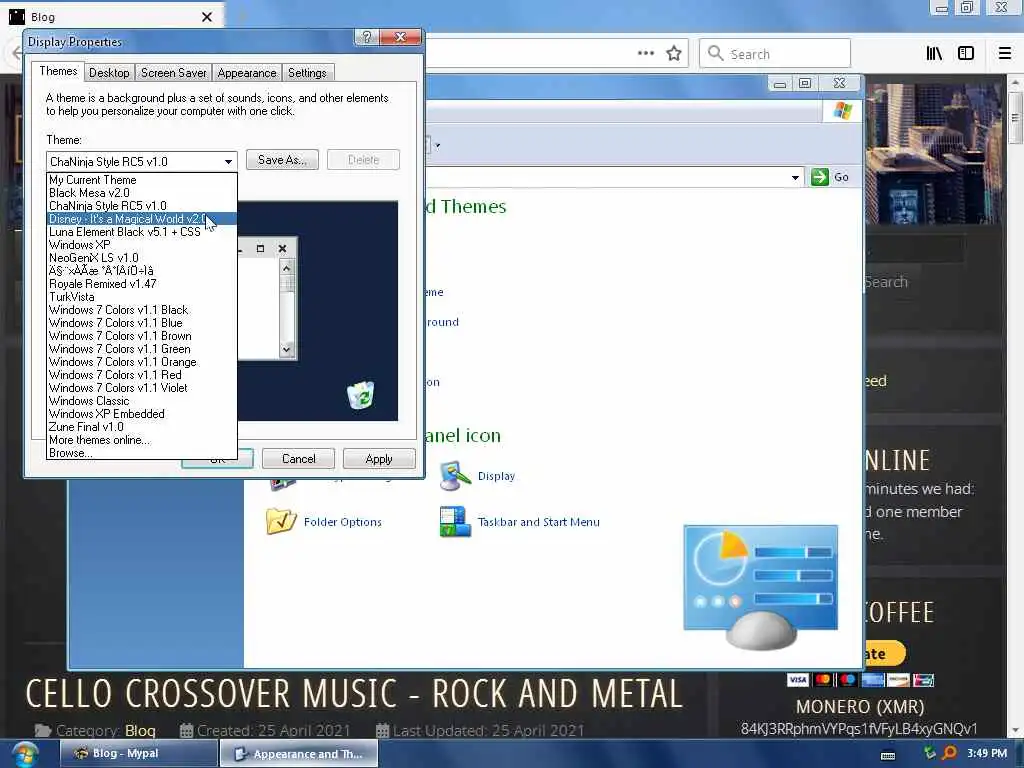Open Folder Options icon
The image size is (1024, 768).
281,521
